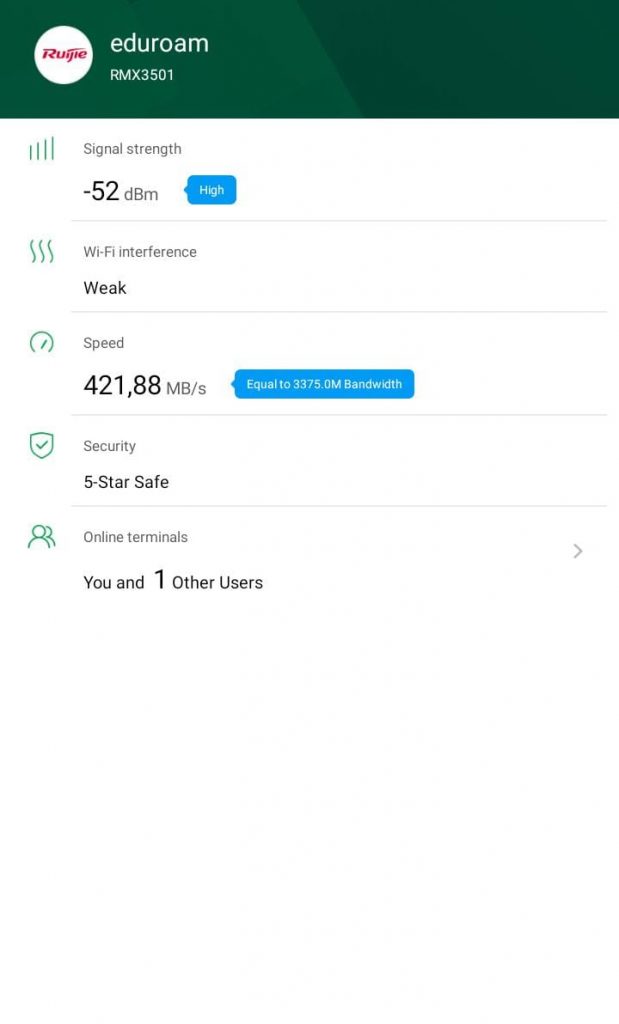The width and height of the screenshot is (619, 1024).
Task: Select the eduroam network title
Action: [x=159, y=43]
